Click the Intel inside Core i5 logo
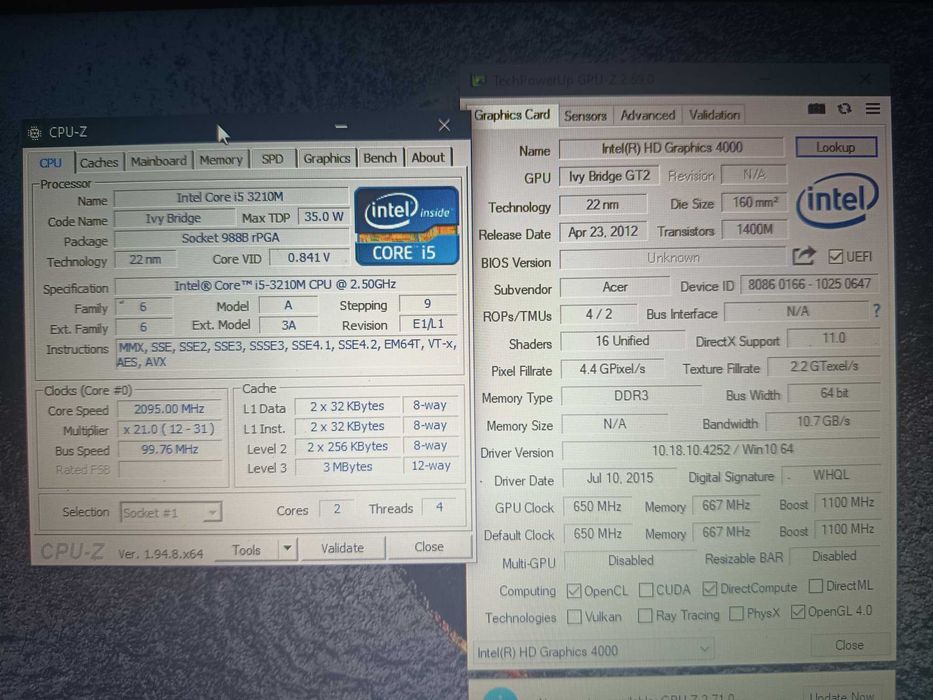 click(406, 226)
